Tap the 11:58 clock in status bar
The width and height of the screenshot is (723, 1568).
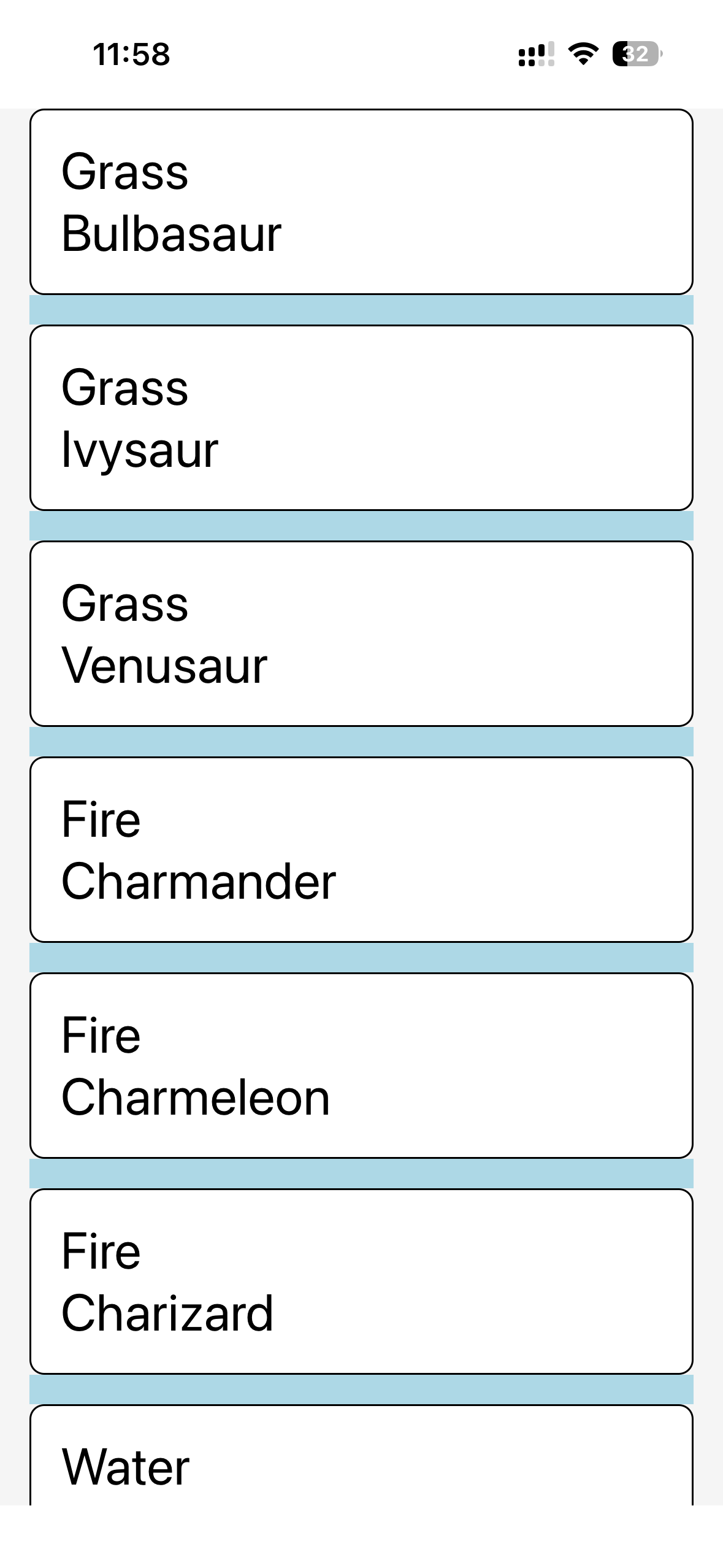point(131,54)
